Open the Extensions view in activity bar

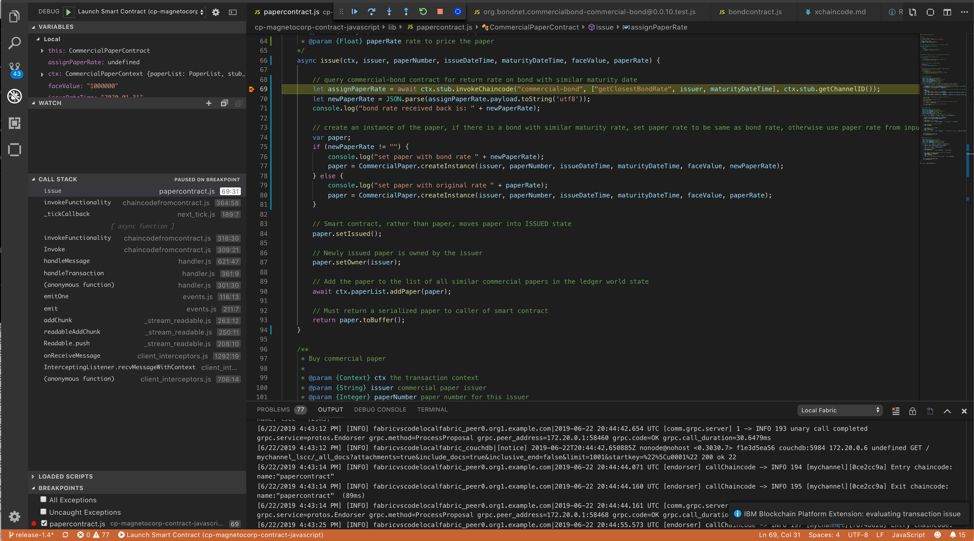pos(14,123)
